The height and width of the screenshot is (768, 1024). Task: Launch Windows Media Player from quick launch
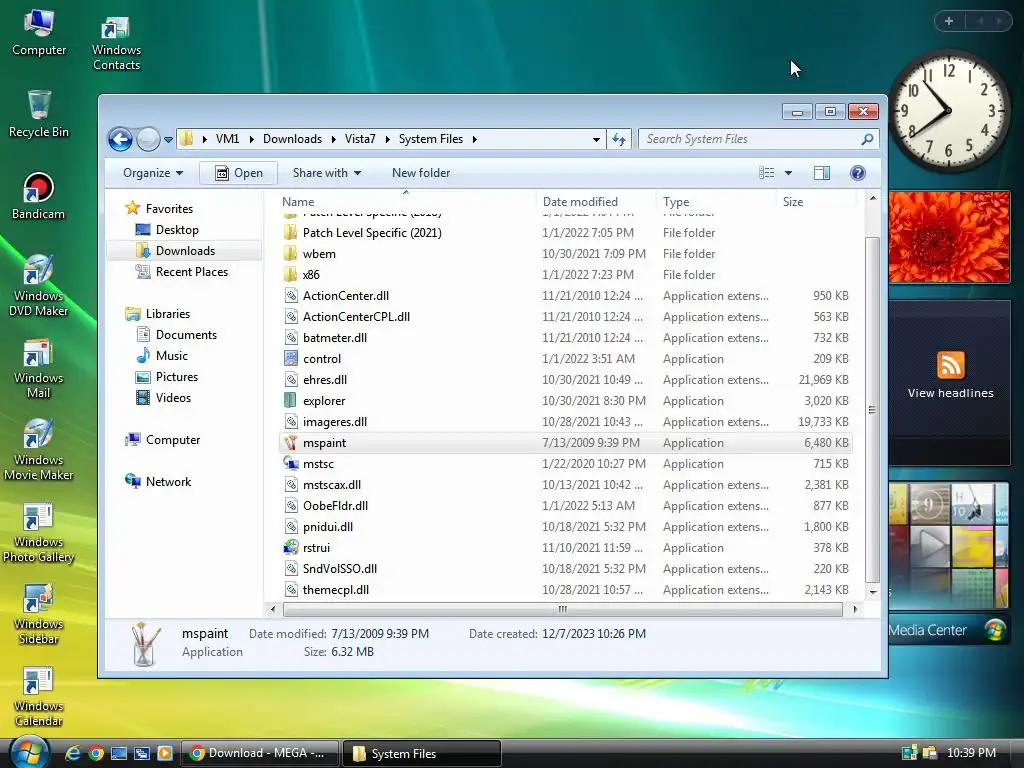(165, 753)
